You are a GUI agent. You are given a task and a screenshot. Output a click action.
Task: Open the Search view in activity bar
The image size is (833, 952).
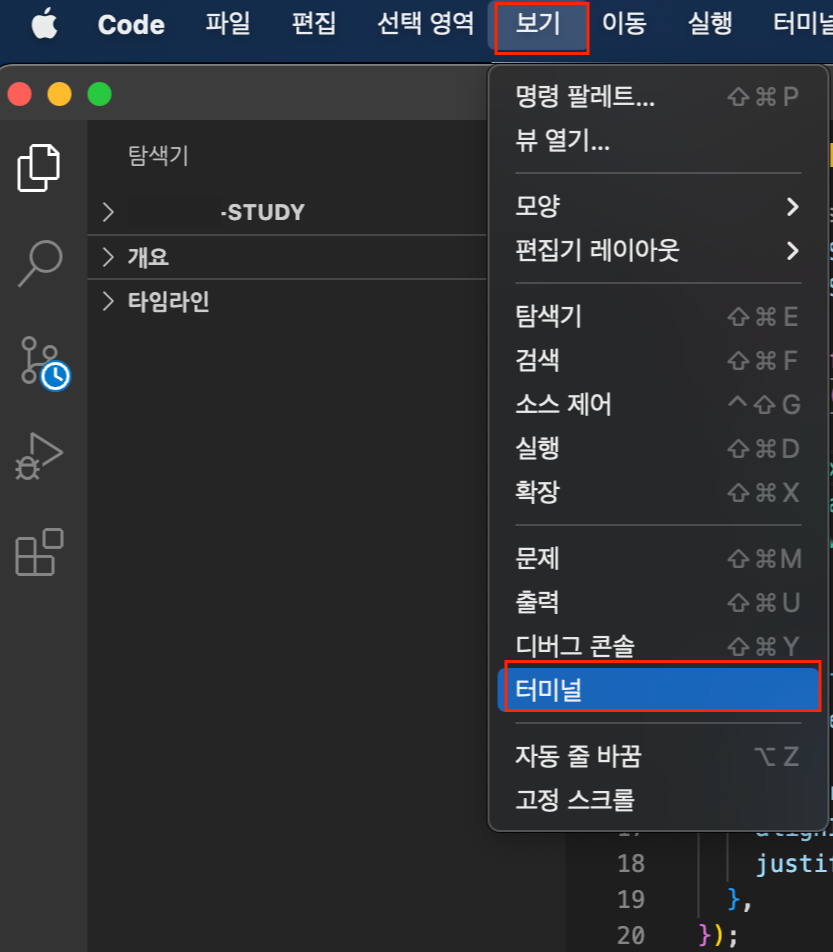point(40,263)
